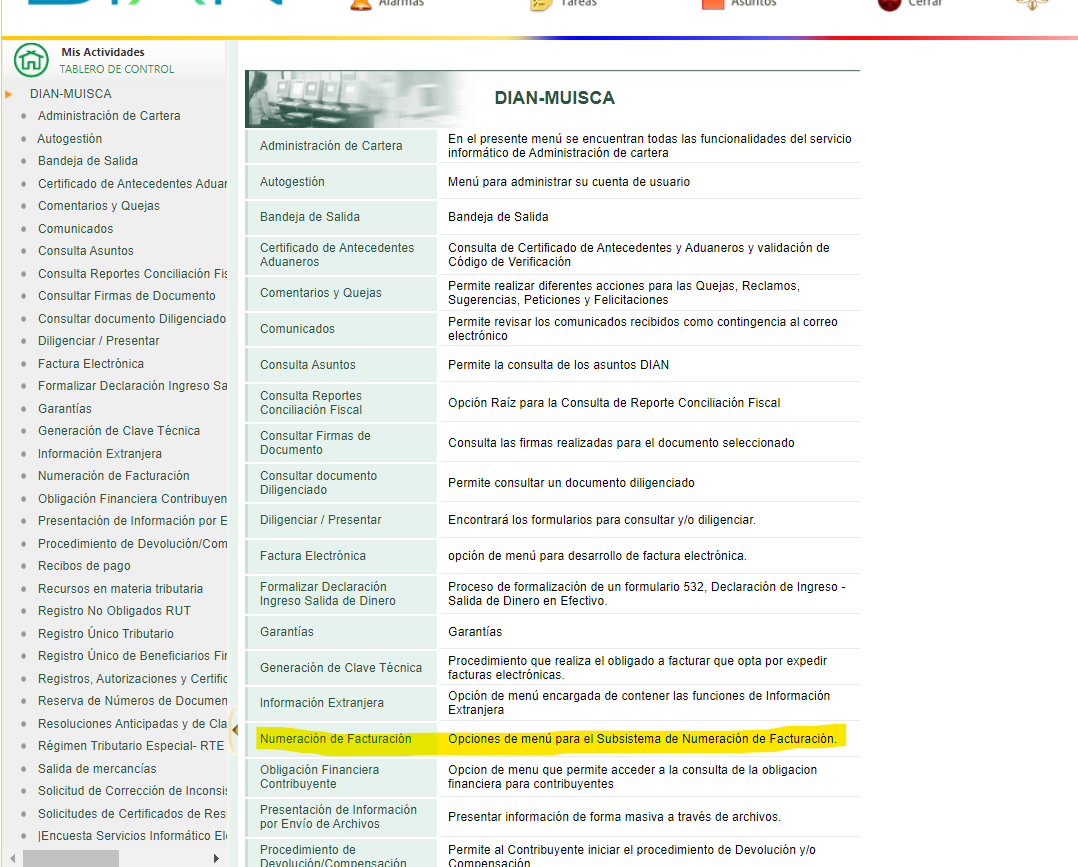The width and height of the screenshot is (1078, 867).
Task: Open Certificado de Antecedentes Aduaneros entry
Action: click(337, 254)
